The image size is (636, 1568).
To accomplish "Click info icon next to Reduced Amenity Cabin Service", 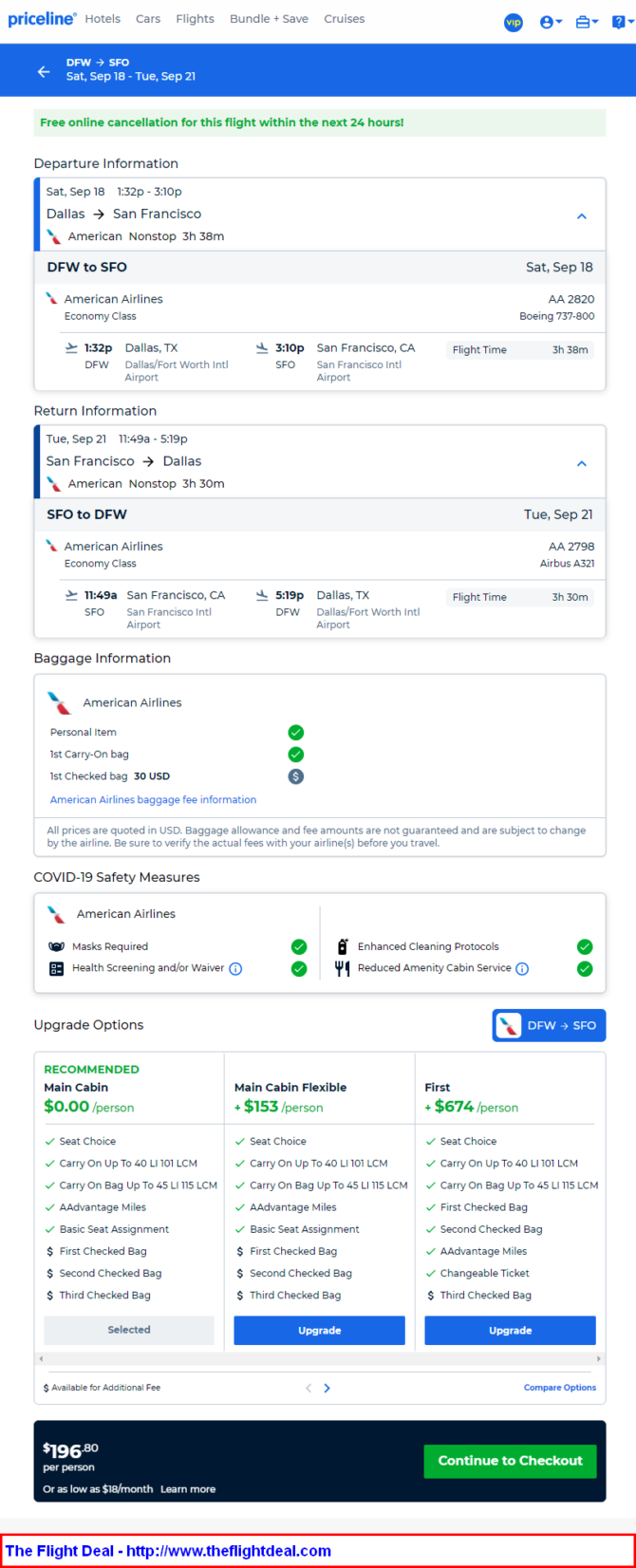I will click(x=522, y=969).
